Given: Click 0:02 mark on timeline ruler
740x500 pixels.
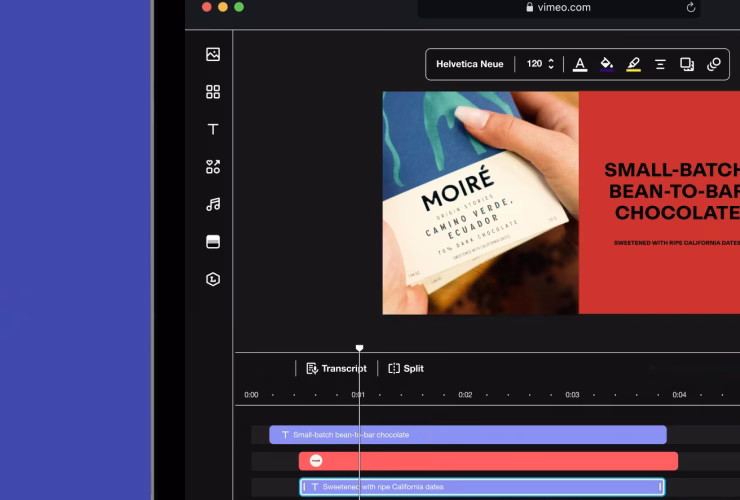Looking at the screenshot, I should click(465, 395).
